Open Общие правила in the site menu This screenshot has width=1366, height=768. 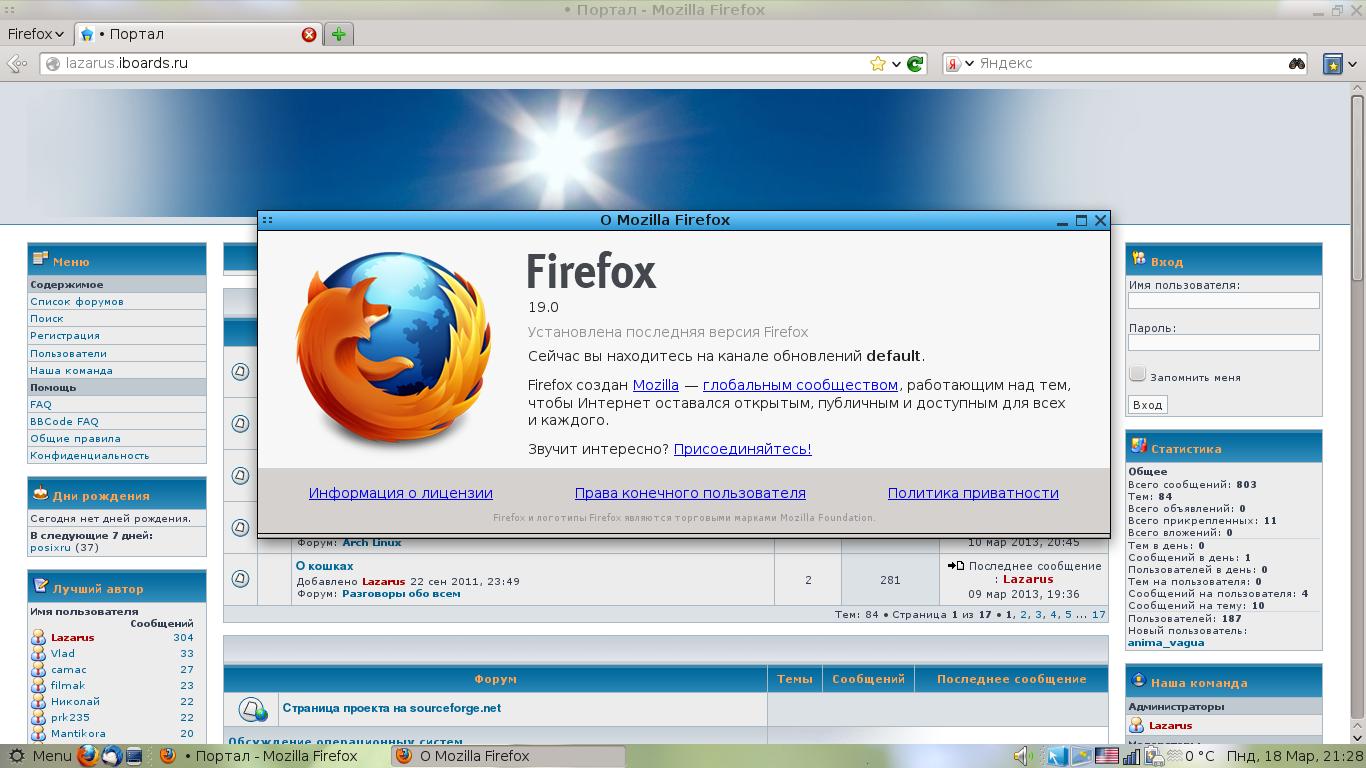coord(75,439)
